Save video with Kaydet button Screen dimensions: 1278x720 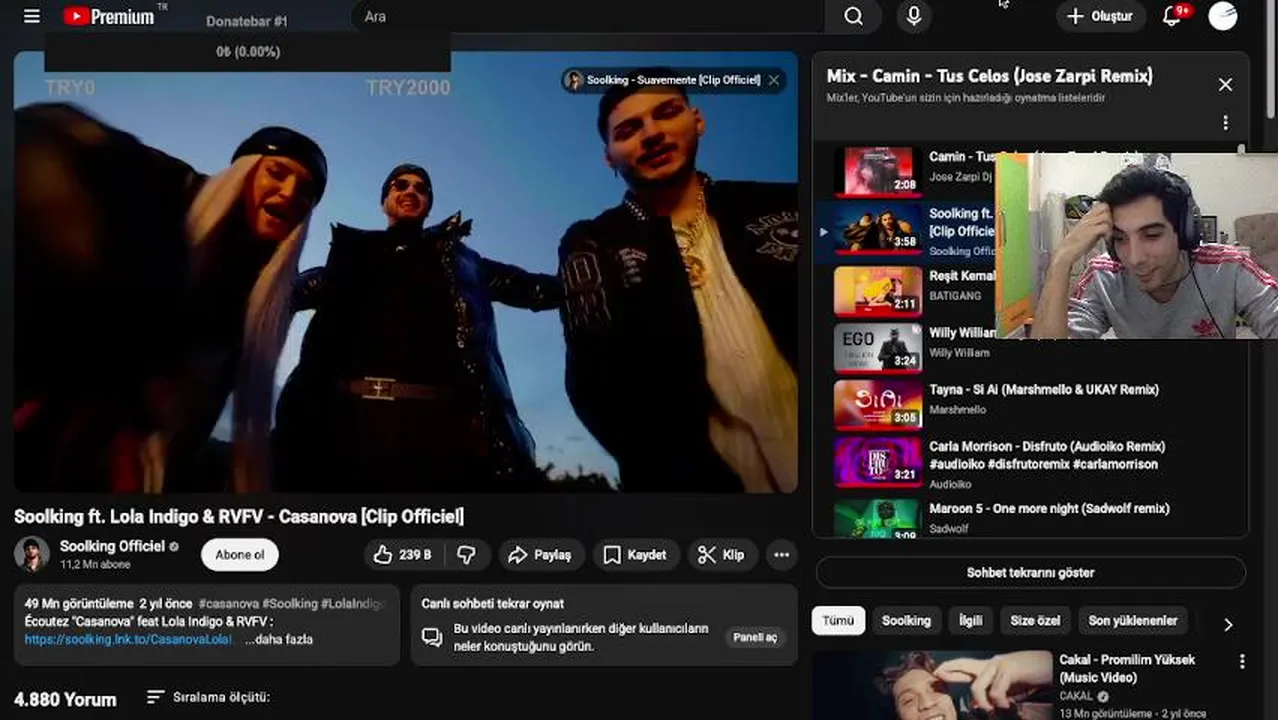(x=636, y=555)
